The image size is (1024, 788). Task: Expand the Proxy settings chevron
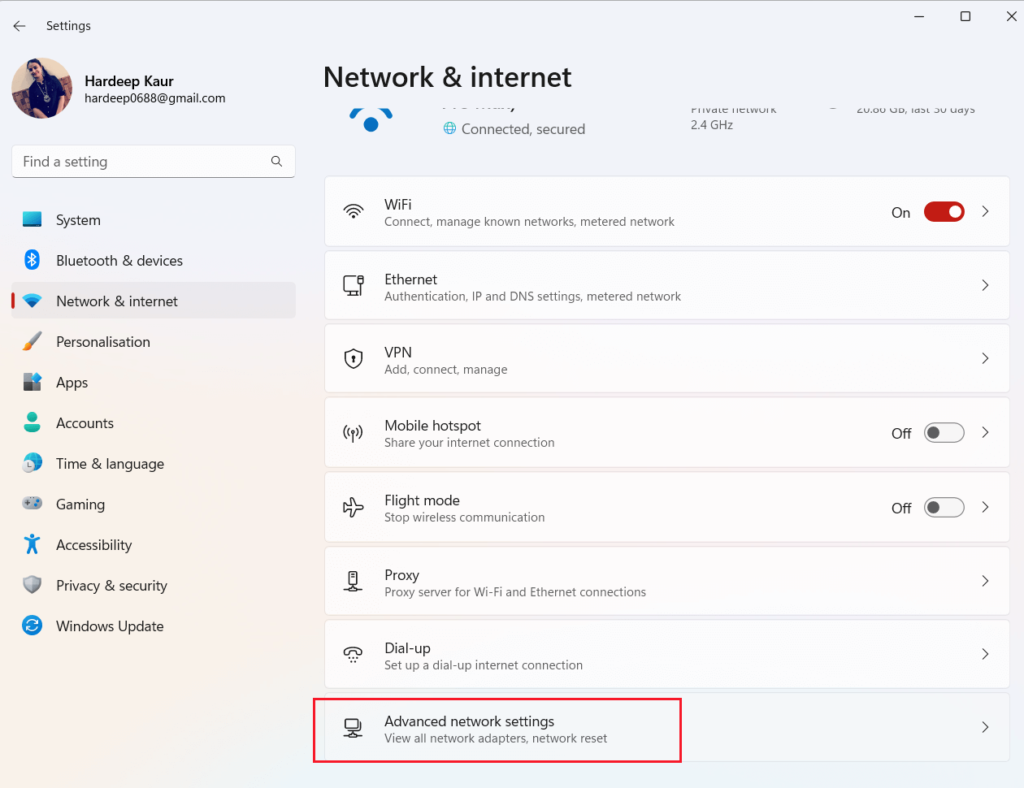tap(985, 581)
